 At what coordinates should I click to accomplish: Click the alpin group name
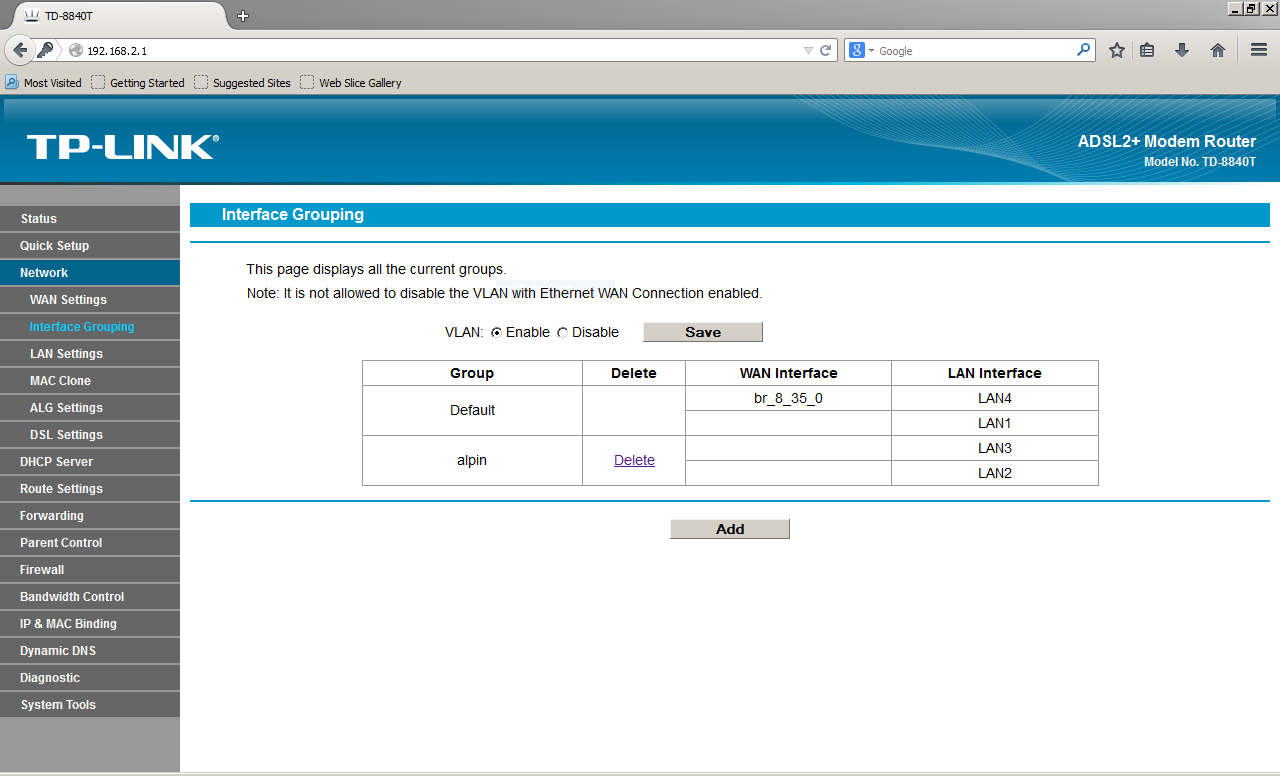[x=472, y=460]
